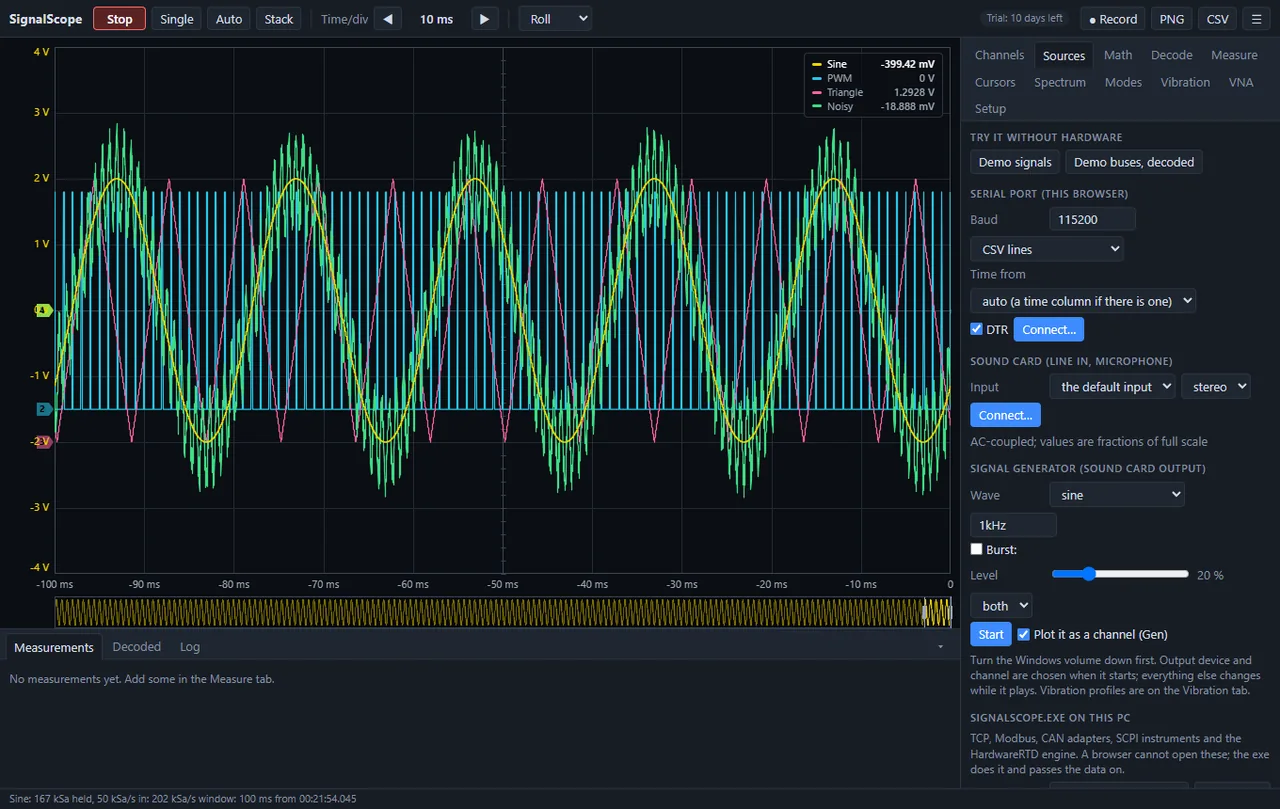Uncheck Plot it as a channel (Gen)

1023,634
